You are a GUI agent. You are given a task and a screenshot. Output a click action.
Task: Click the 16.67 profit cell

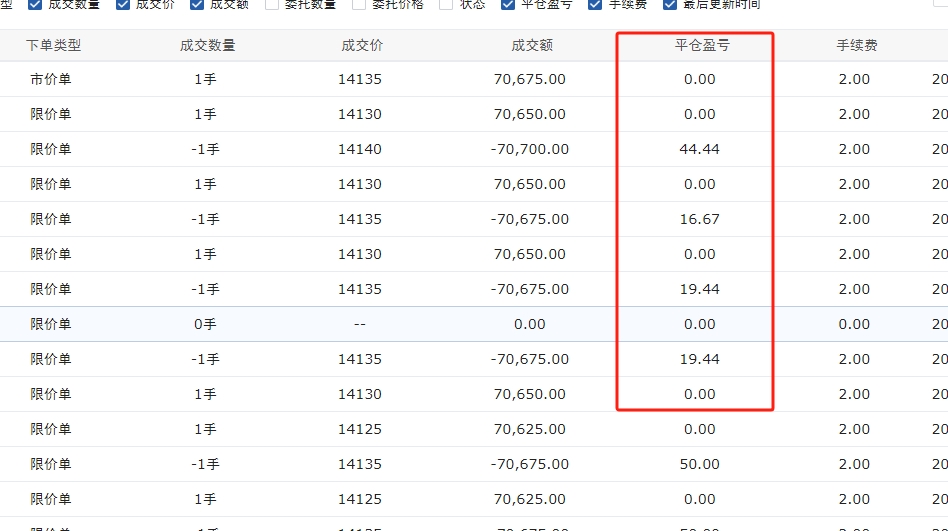pyautogui.click(x=700, y=220)
